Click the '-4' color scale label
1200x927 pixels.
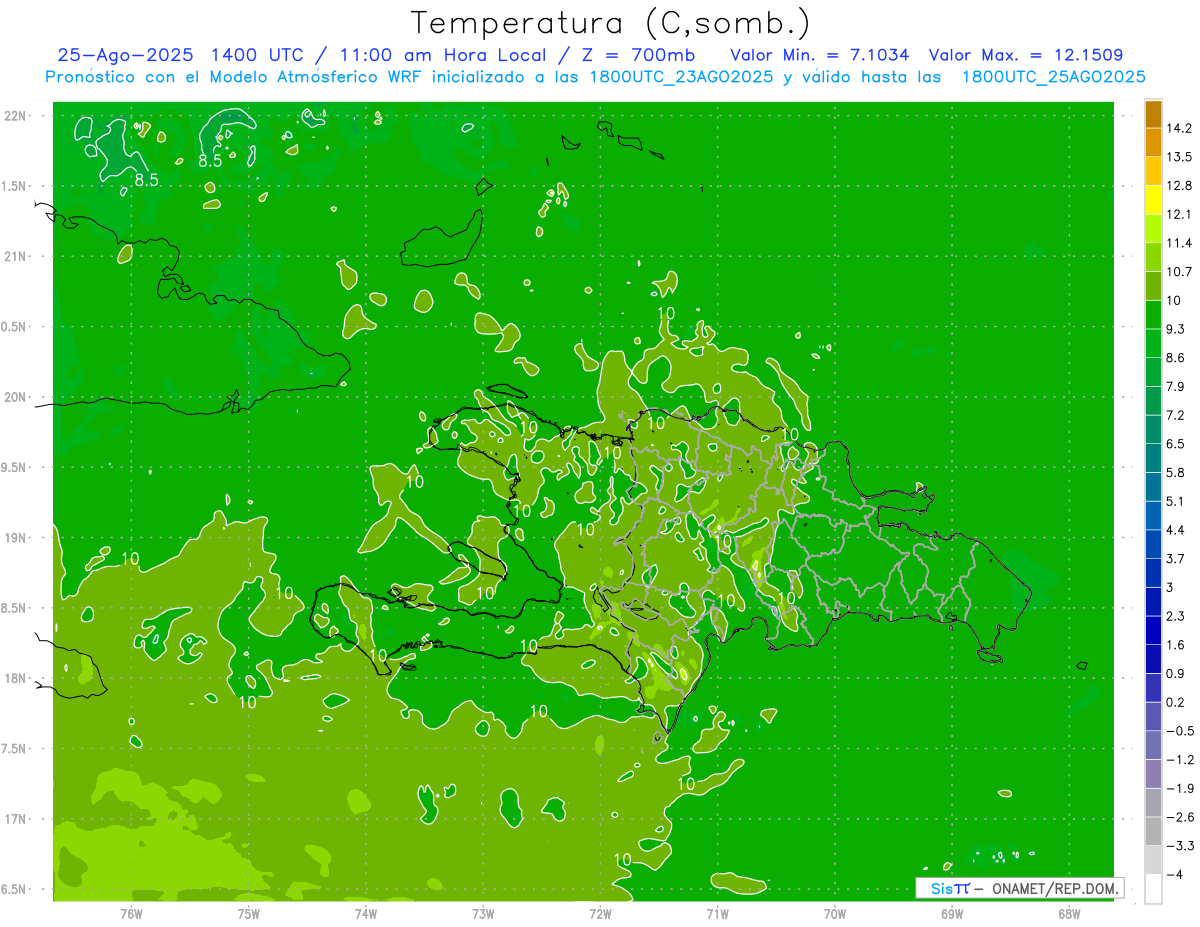point(1175,875)
